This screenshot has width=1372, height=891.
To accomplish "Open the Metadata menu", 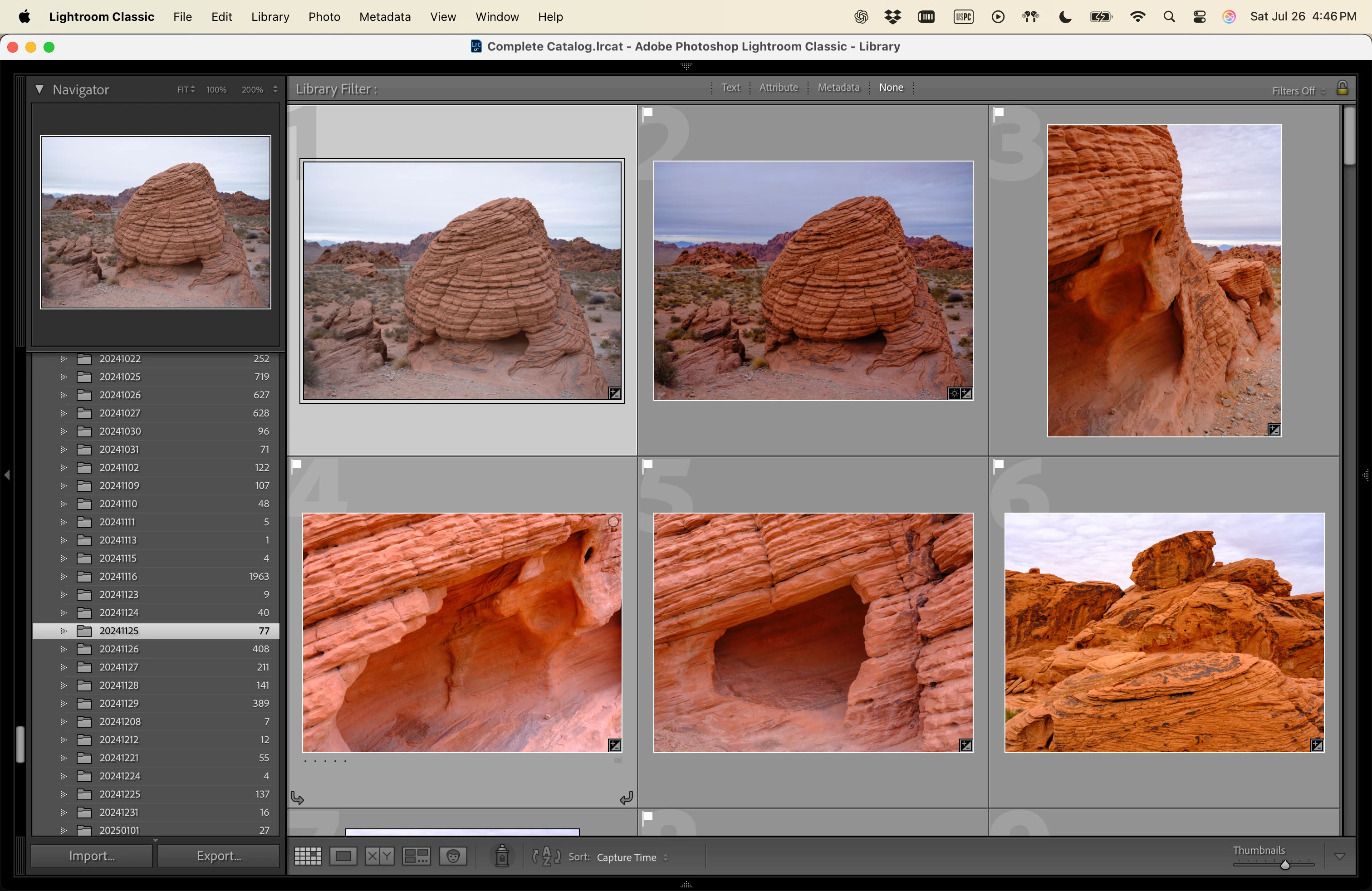I will [384, 17].
